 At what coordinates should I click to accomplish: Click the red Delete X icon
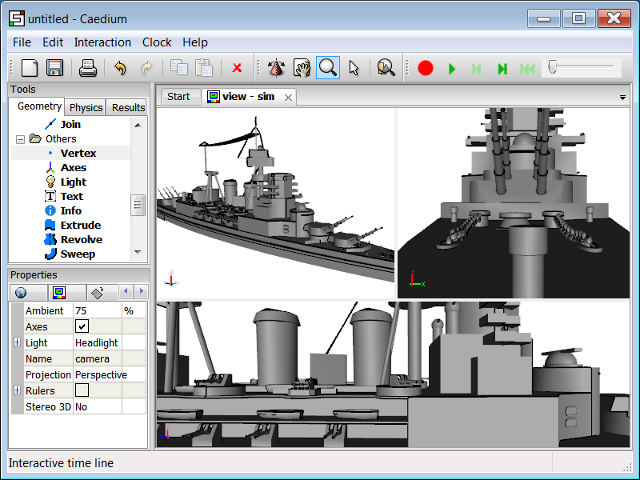click(237, 68)
